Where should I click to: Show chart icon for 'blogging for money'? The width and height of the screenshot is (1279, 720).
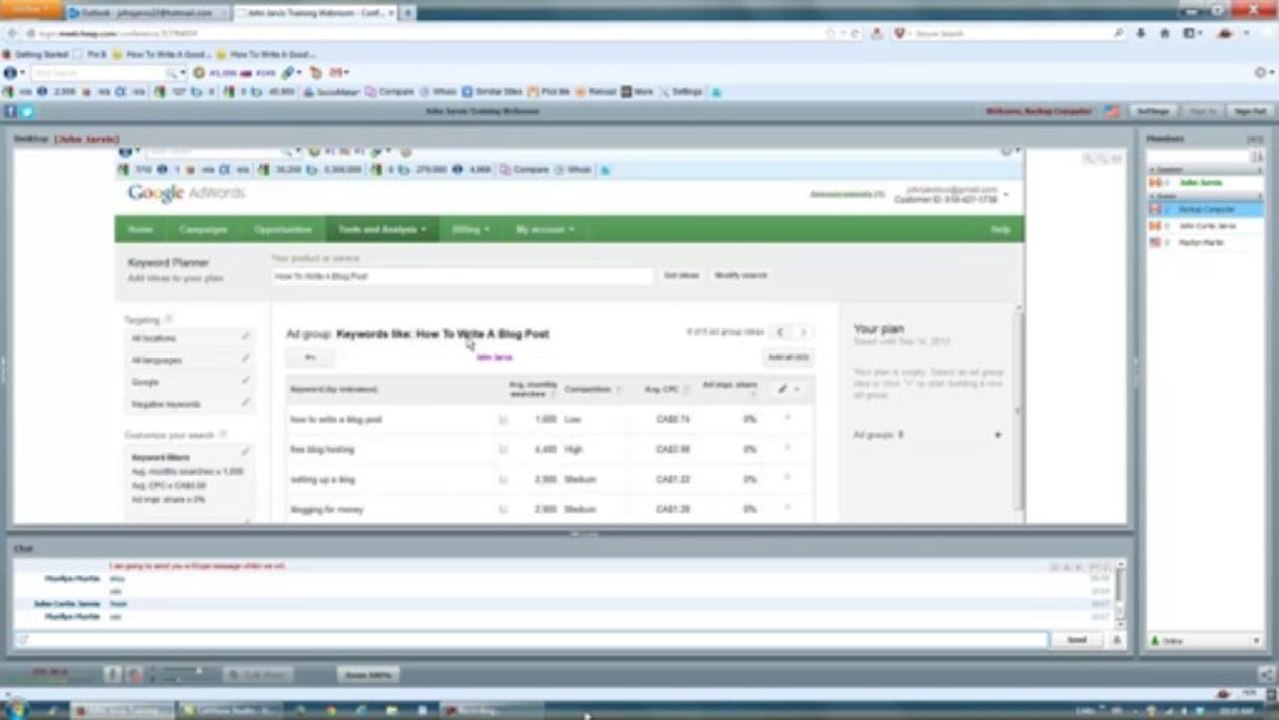pyautogui.click(x=503, y=510)
